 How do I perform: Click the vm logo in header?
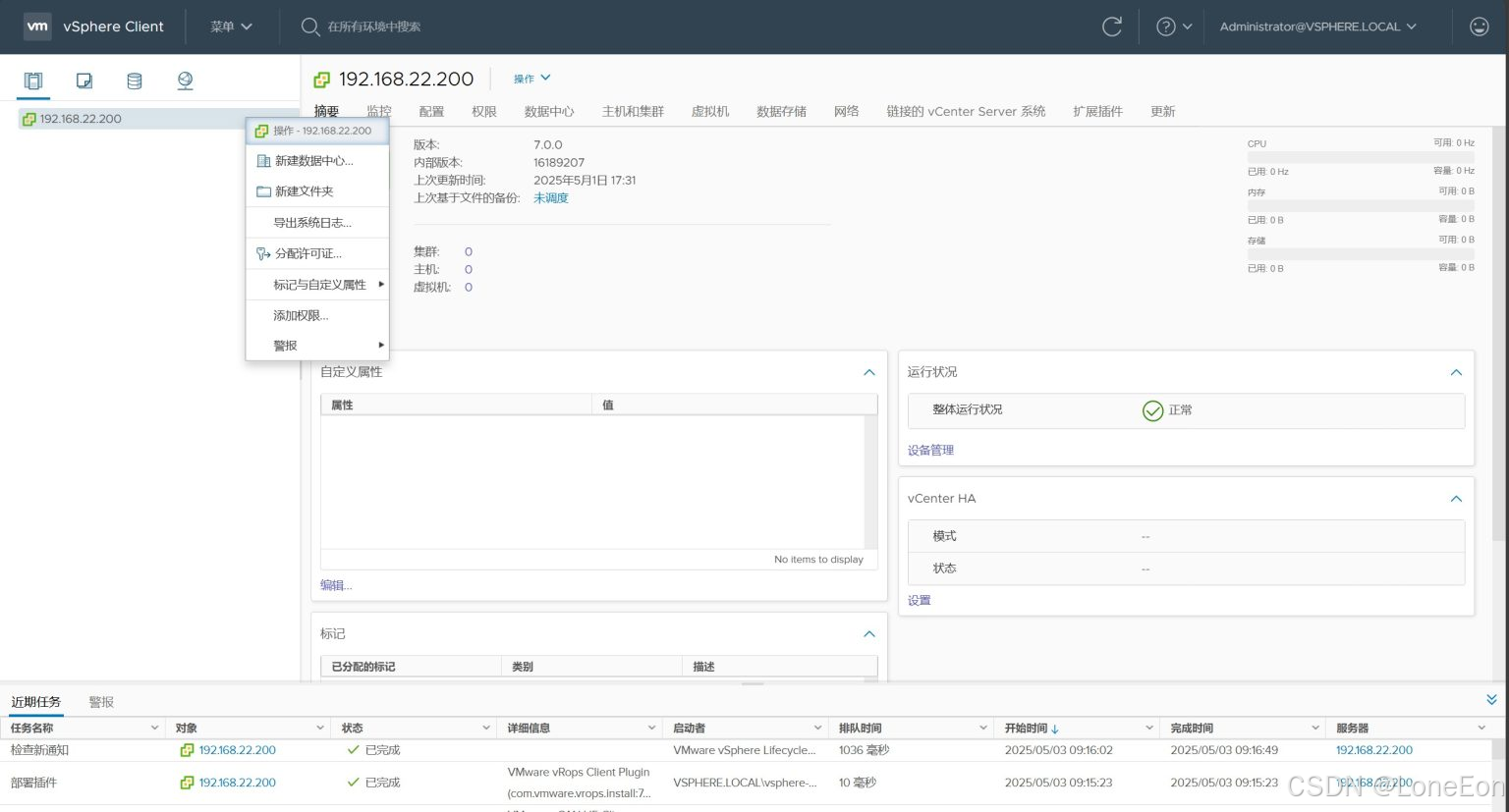coord(37,27)
